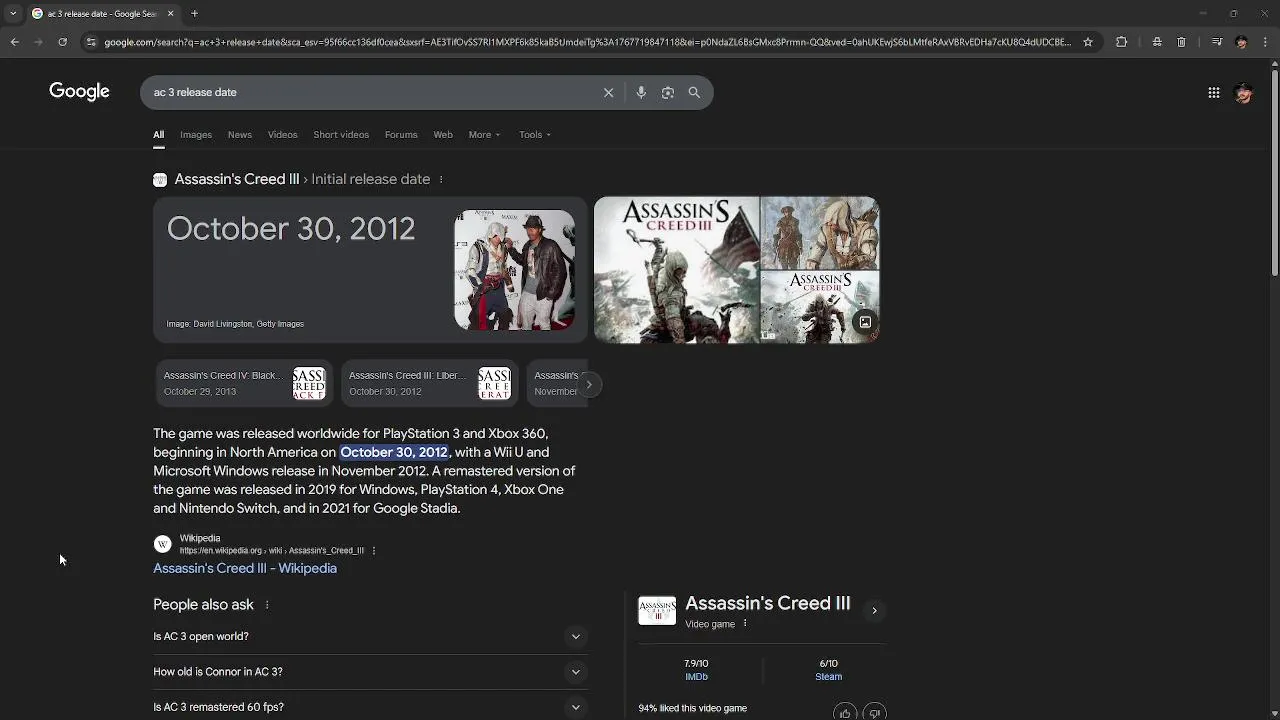1280x720 pixels.
Task: Open the tab search dropdown arrow
Action: pos(12,13)
